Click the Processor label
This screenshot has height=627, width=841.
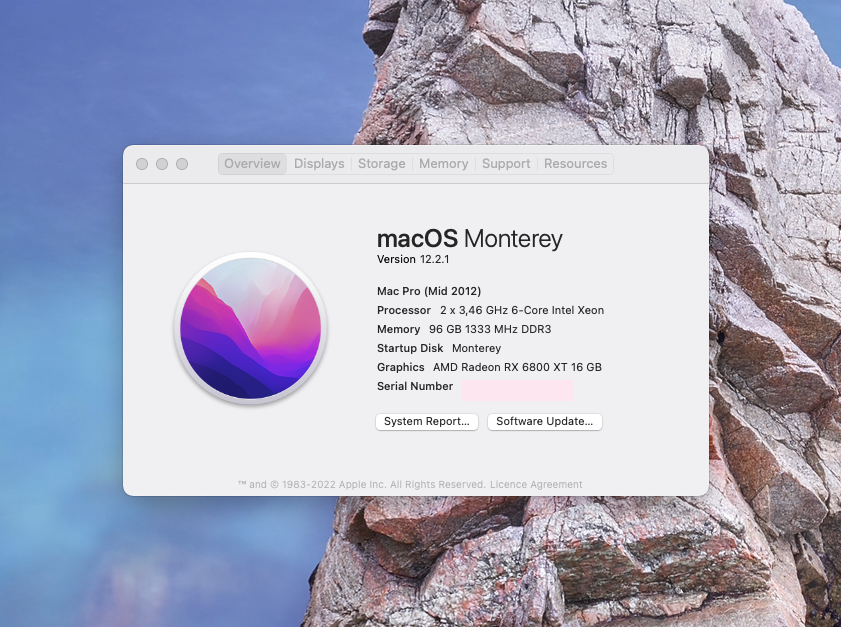pyautogui.click(x=404, y=310)
